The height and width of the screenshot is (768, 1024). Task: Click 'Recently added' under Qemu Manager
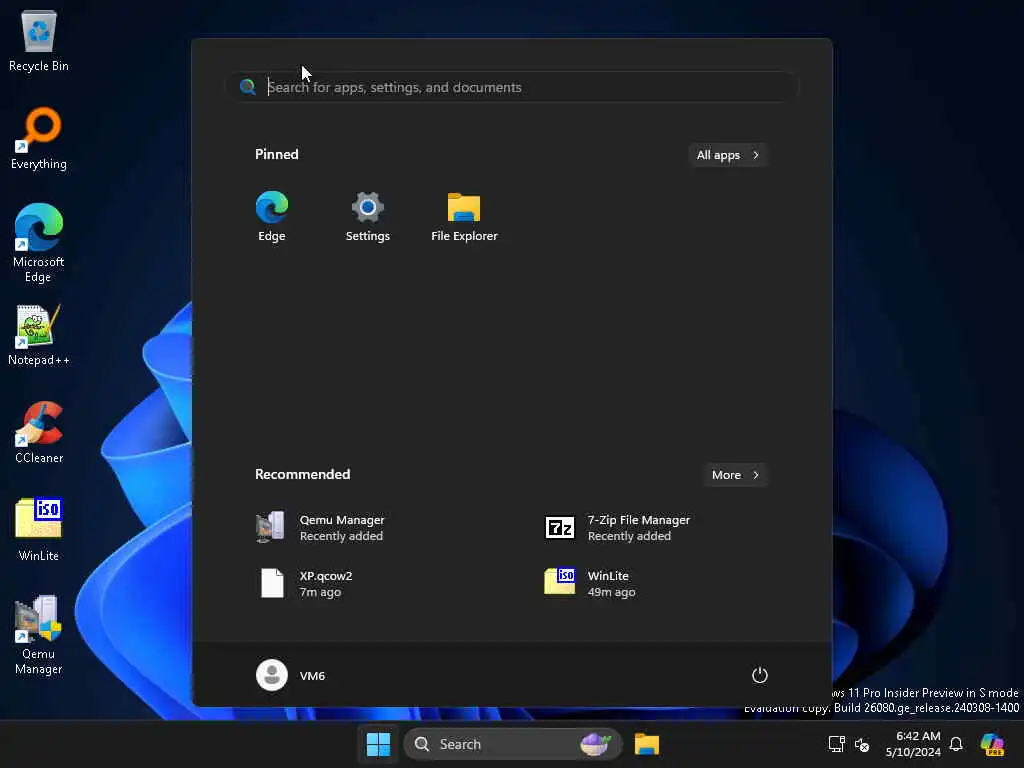(x=341, y=536)
